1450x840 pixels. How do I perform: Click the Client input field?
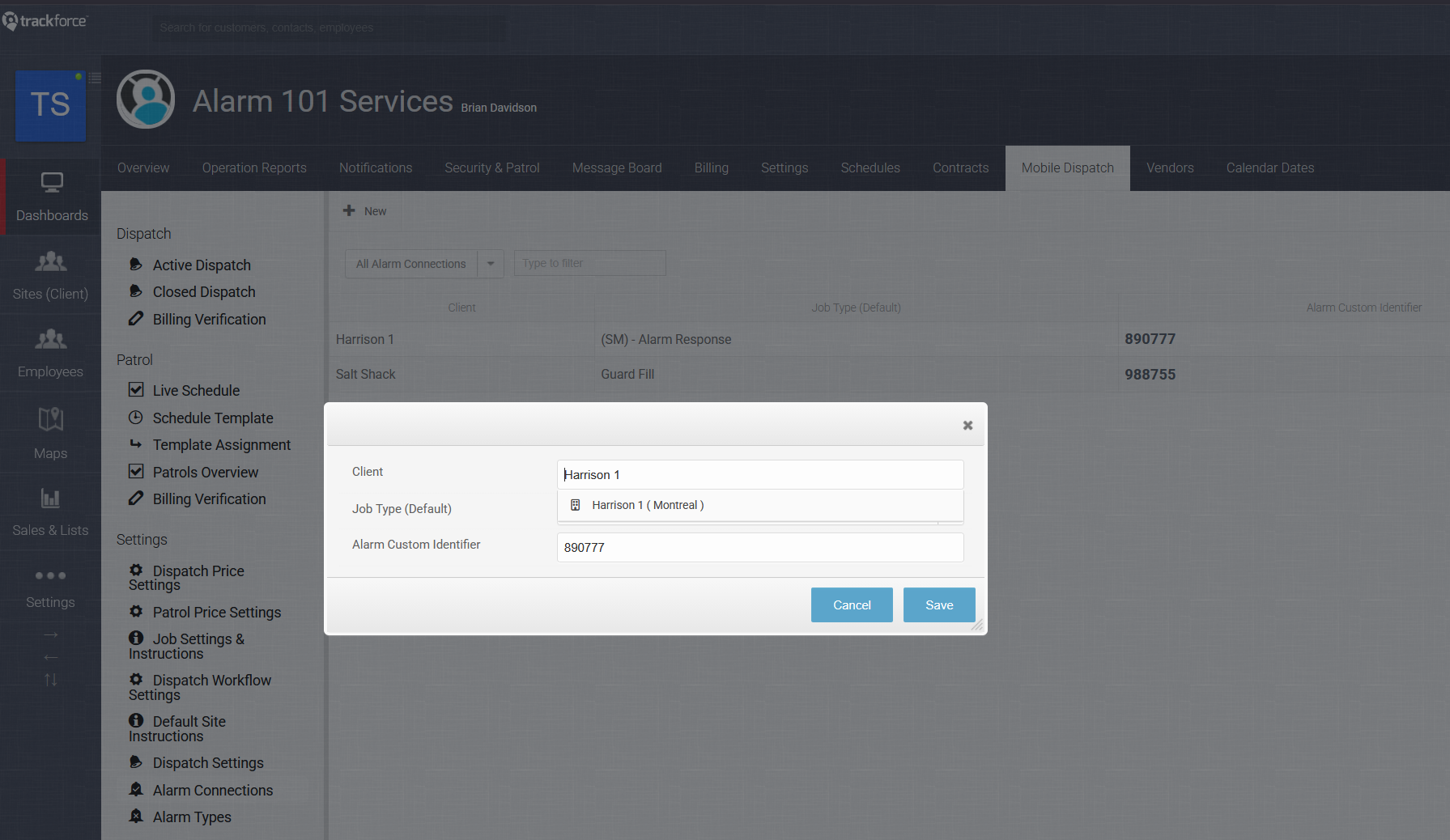point(760,474)
